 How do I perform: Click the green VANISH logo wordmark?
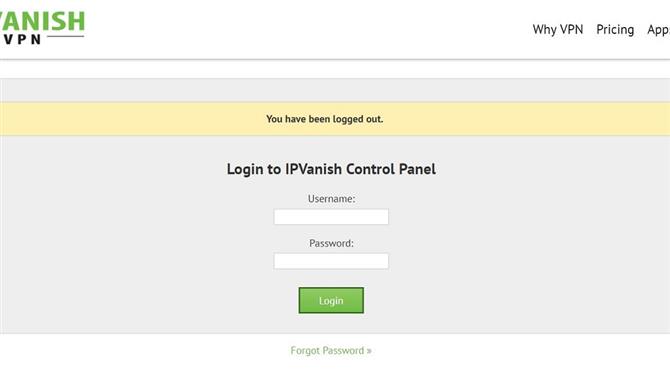[x=42, y=21]
